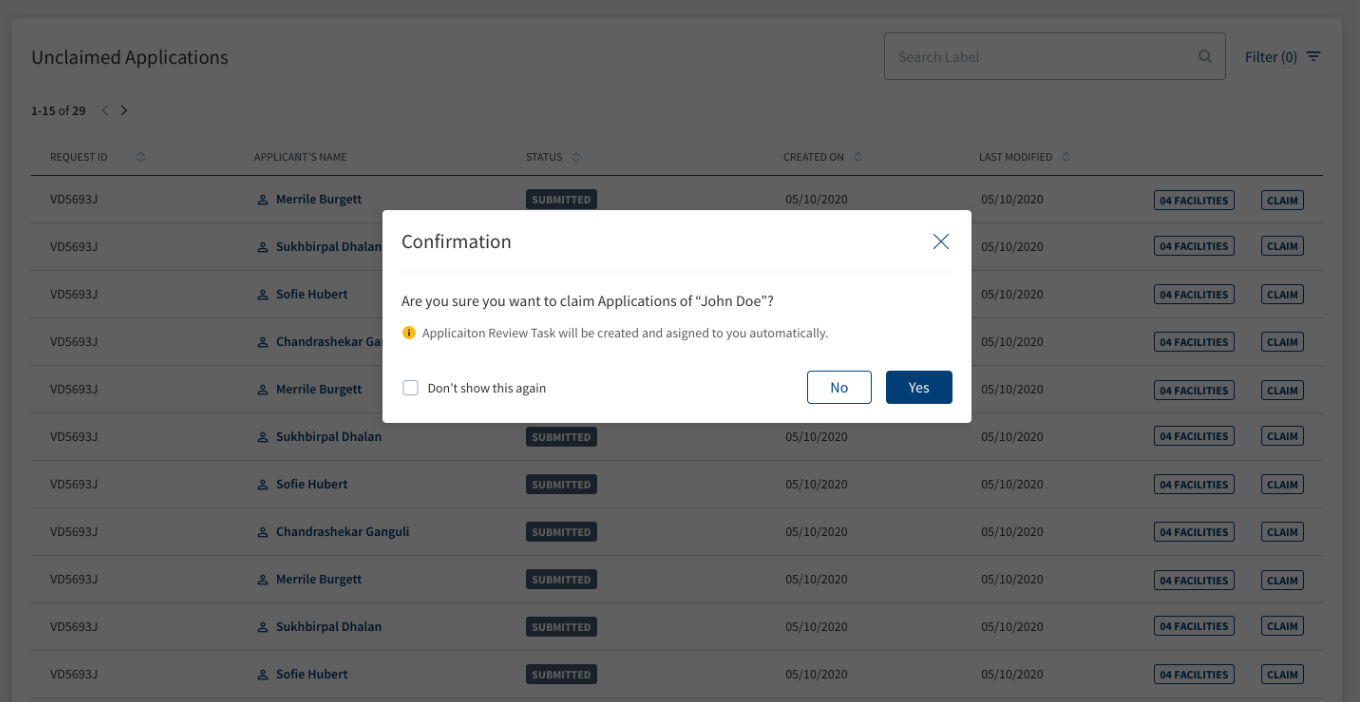1360x702 pixels.
Task: Click Claim button in first table row
Action: 1282,200
